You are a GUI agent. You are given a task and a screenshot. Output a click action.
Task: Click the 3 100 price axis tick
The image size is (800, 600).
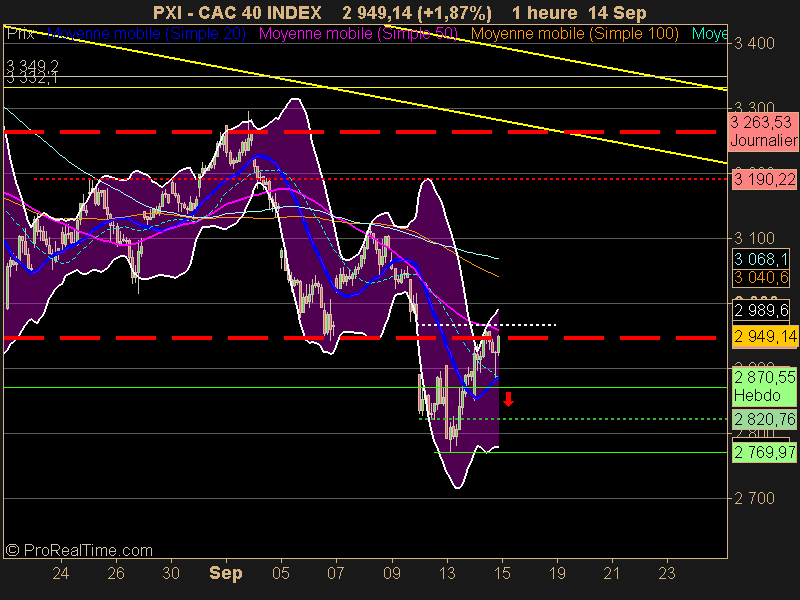click(x=754, y=238)
